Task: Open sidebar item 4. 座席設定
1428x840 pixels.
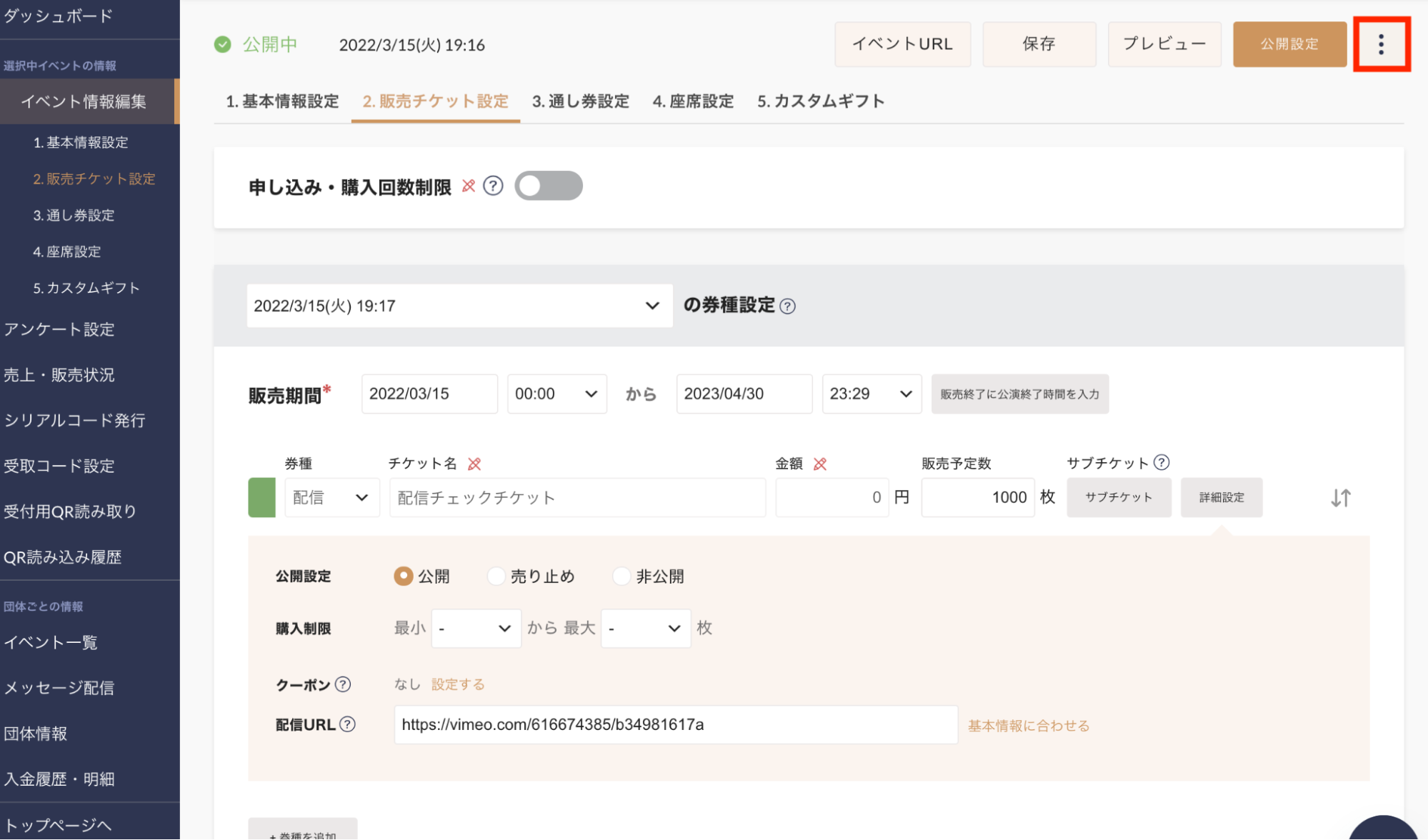Action: coord(67,251)
